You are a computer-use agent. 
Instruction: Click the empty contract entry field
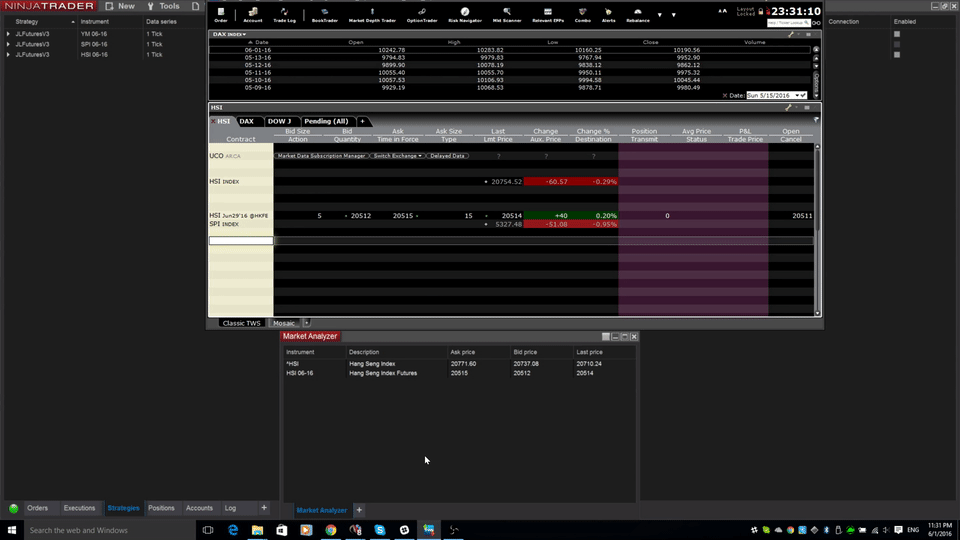tap(241, 241)
